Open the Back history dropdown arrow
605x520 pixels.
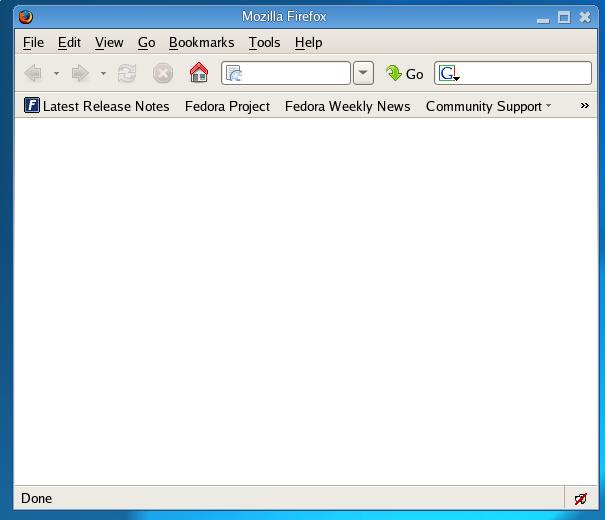pyautogui.click(x=56, y=73)
